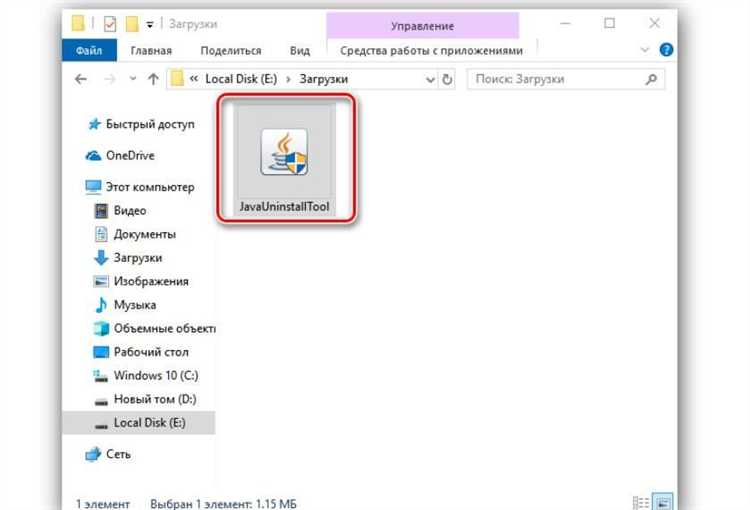This screenshot has height=510, width=750.
Task: Open the recent locations dropdown
Action: point(133,78)
